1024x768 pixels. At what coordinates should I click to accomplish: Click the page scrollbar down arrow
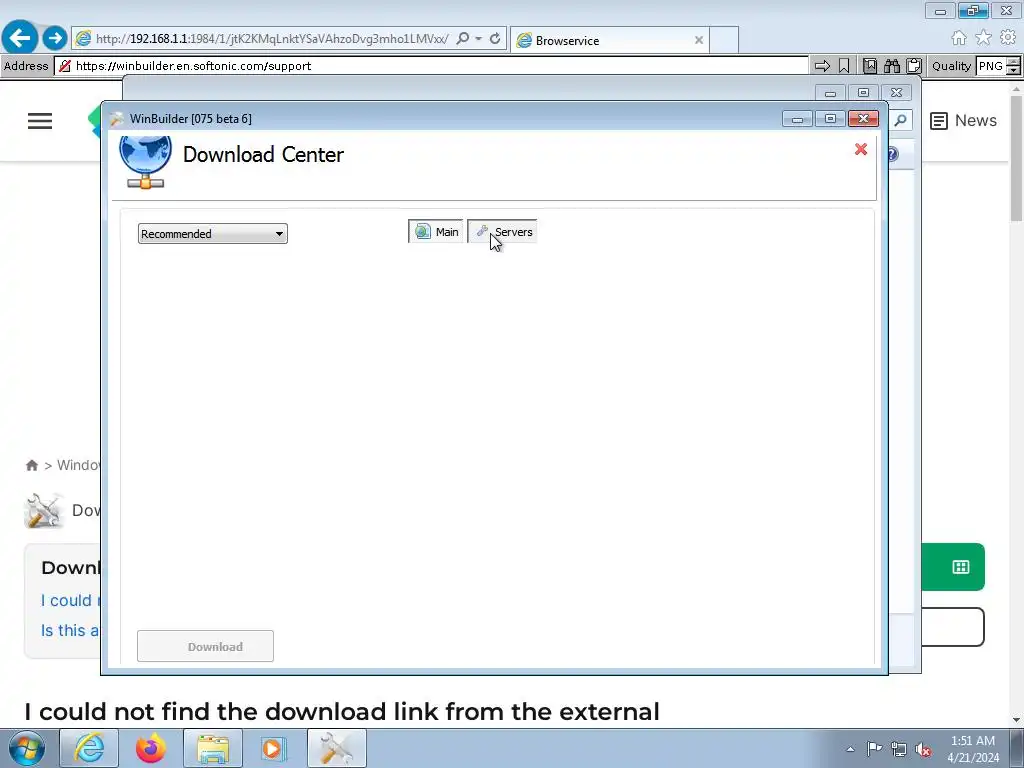[1017, 720]
